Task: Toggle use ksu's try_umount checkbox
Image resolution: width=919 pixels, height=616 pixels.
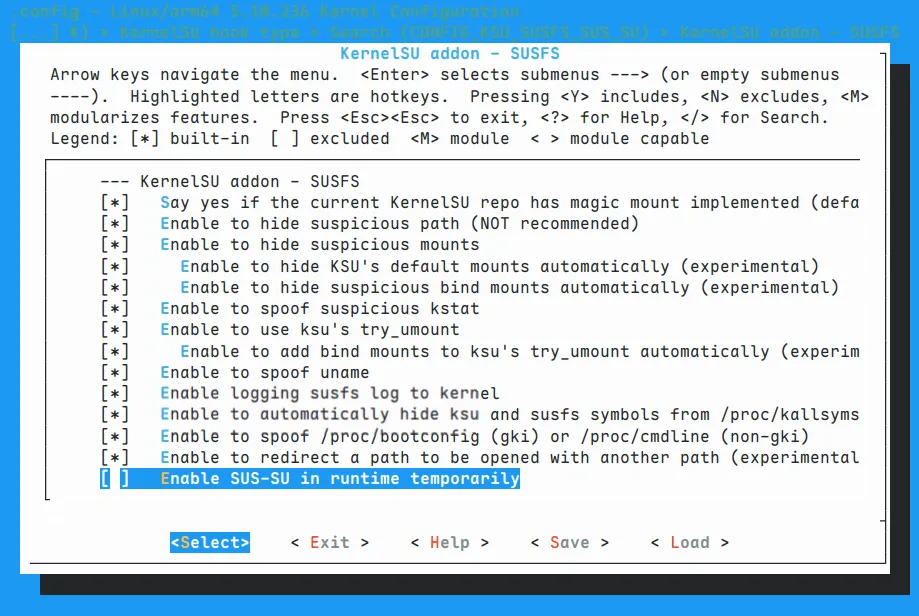Action: [x=115, y=329]
